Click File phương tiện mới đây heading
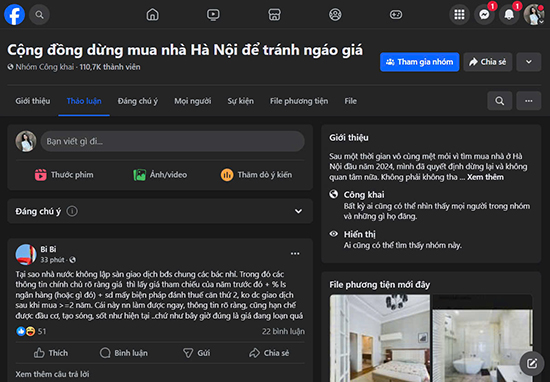The height and width of the screenshot is (382, 550). [380, 284]
